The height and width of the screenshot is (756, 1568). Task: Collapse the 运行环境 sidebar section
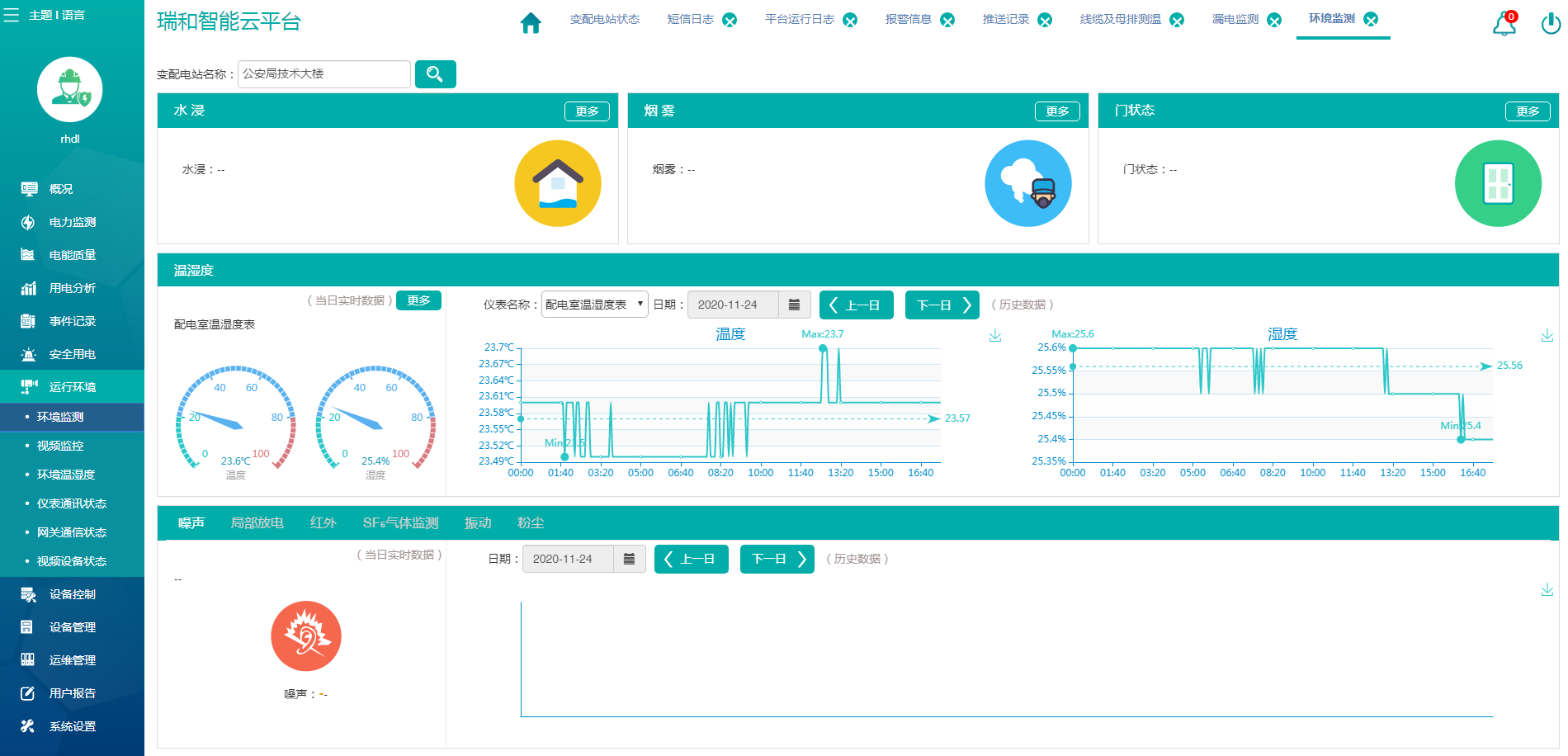point(72,387)
